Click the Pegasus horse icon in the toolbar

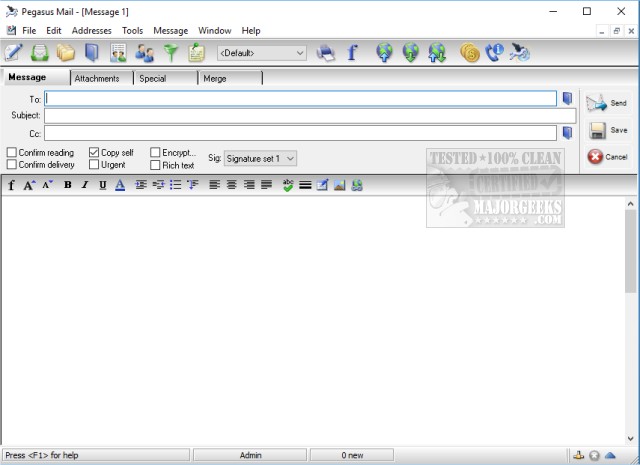[x=520, y=53]
